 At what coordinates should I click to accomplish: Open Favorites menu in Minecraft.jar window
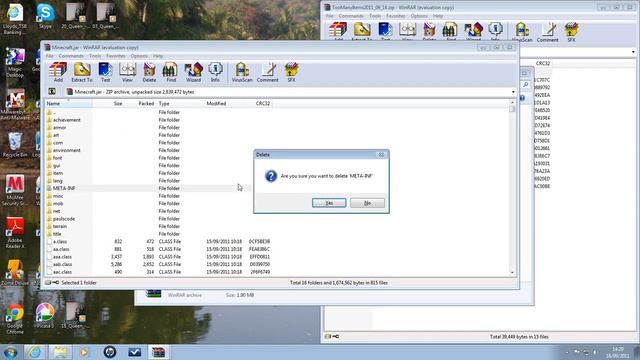click(116, 56)
